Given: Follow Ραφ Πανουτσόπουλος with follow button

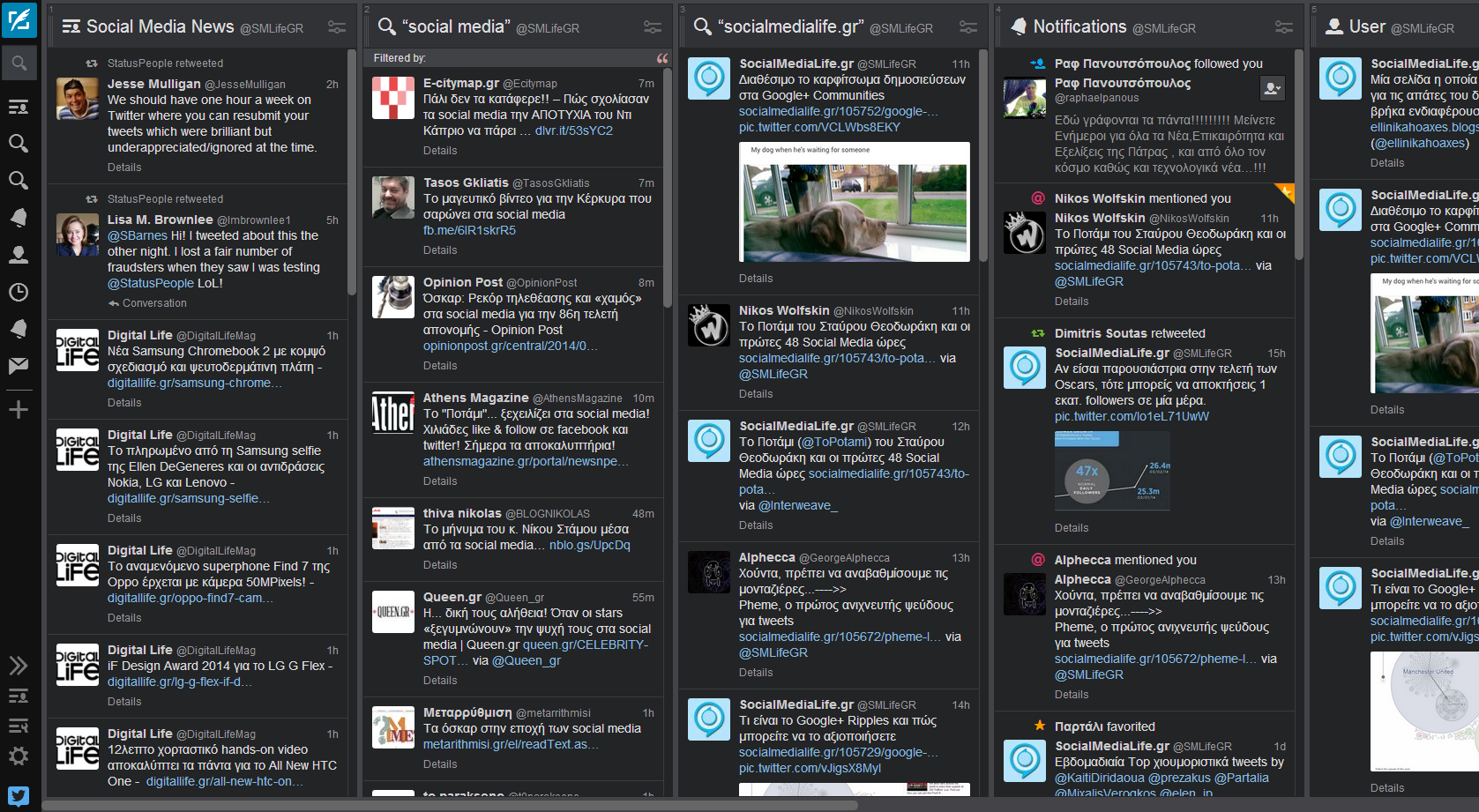Looking at the screenshot, I should (1272, 88).
